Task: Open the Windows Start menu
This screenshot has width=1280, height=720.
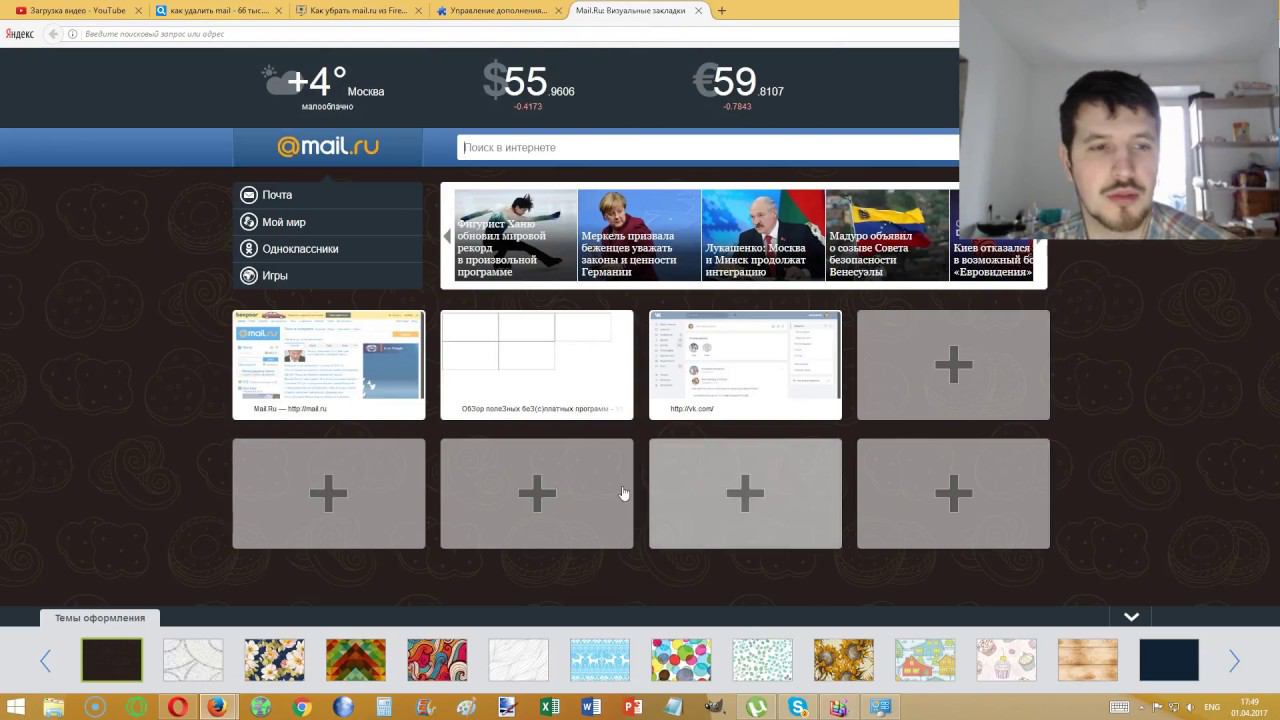Action: point(15,707)
